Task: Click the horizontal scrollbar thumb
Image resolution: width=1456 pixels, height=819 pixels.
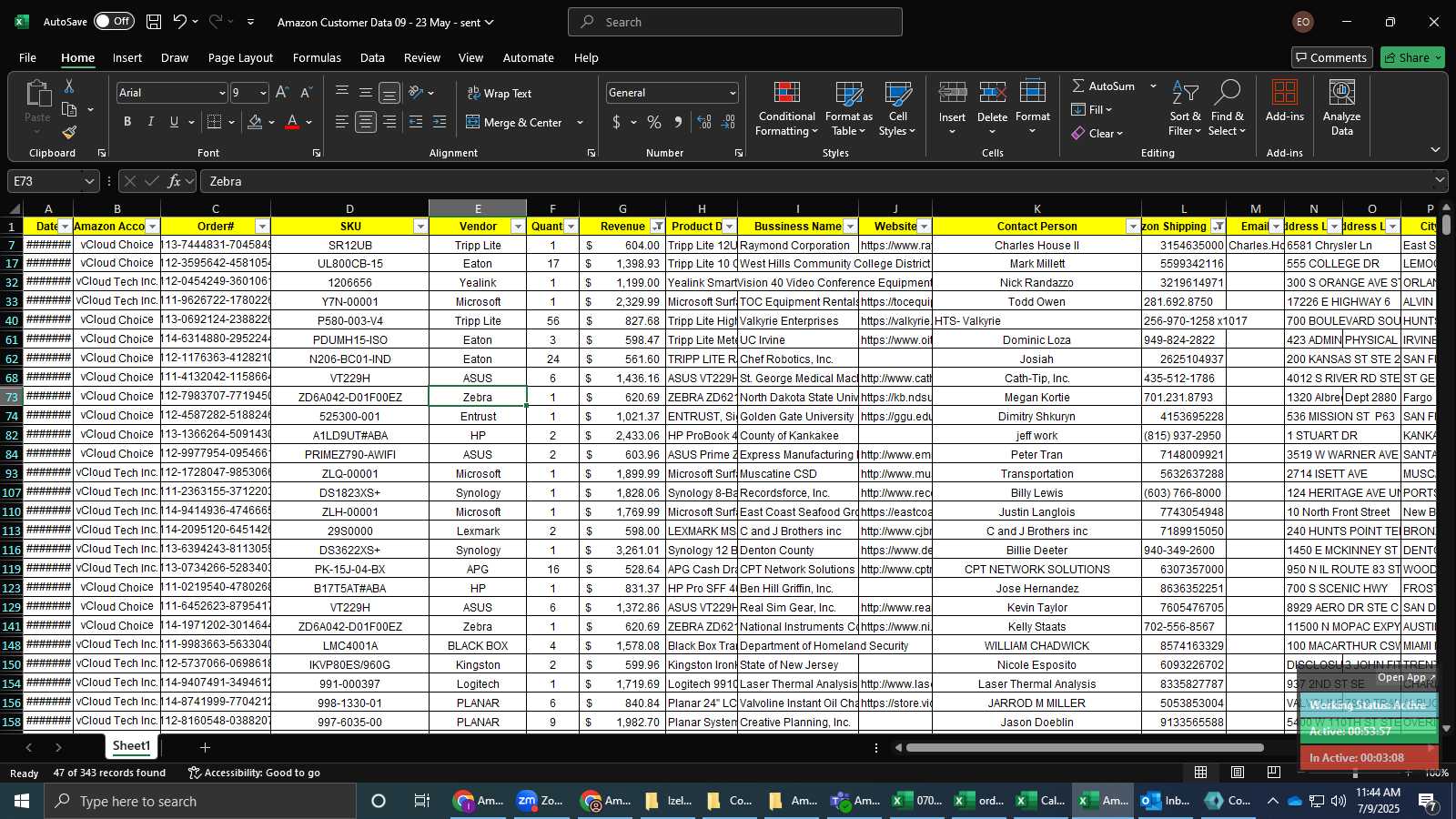Action: tap(1085, 748)
